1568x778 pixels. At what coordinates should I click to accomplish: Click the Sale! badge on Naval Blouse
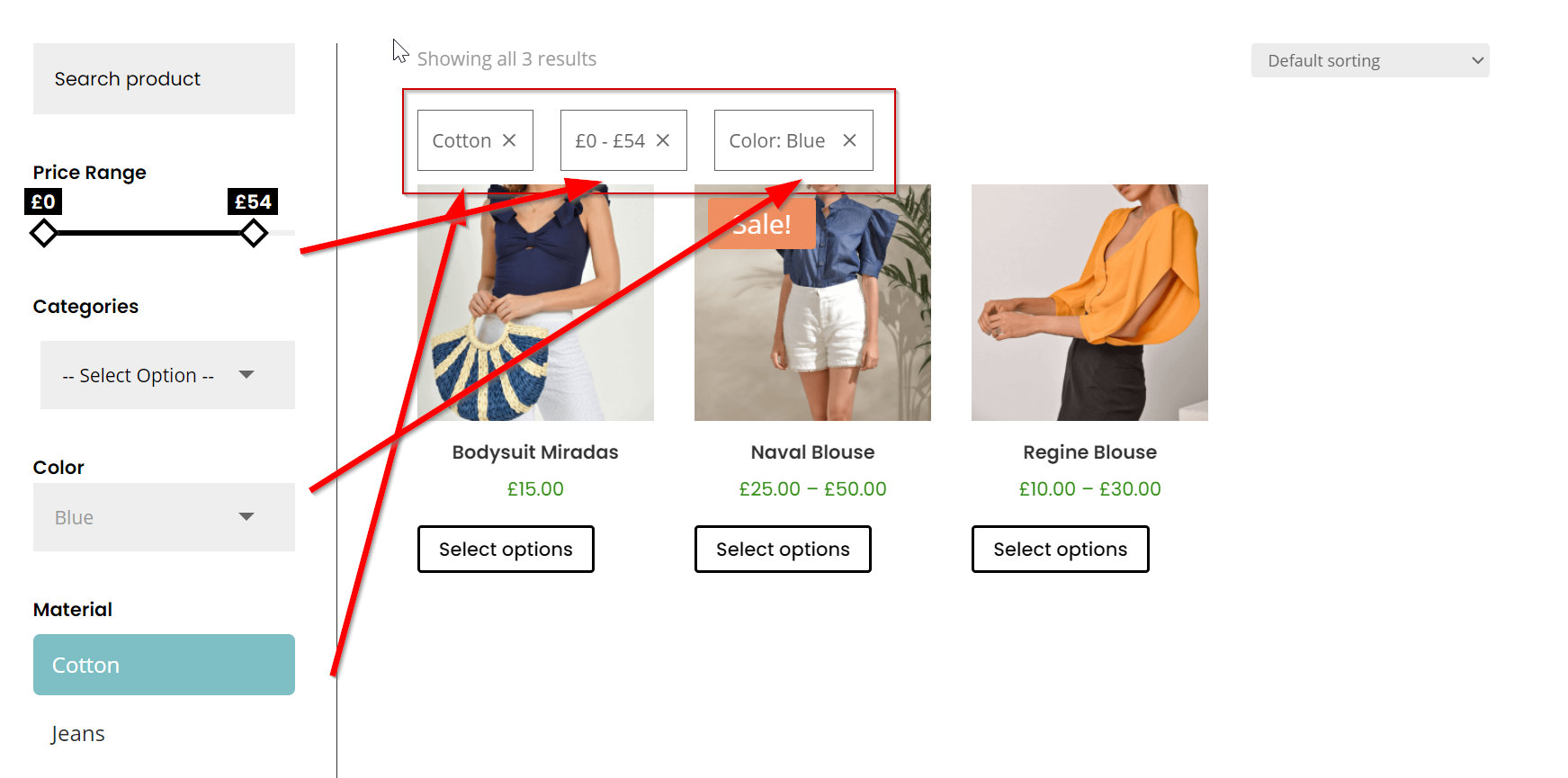761,225
